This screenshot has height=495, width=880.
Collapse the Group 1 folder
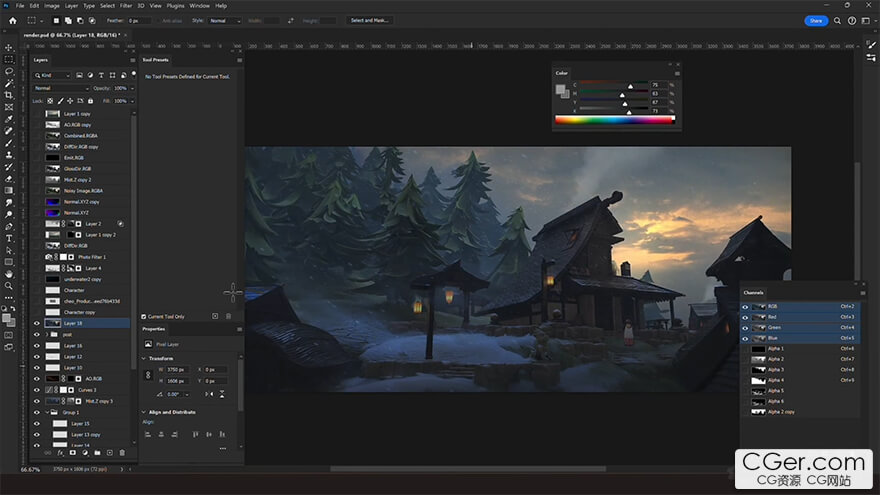(x=47, y=412)
